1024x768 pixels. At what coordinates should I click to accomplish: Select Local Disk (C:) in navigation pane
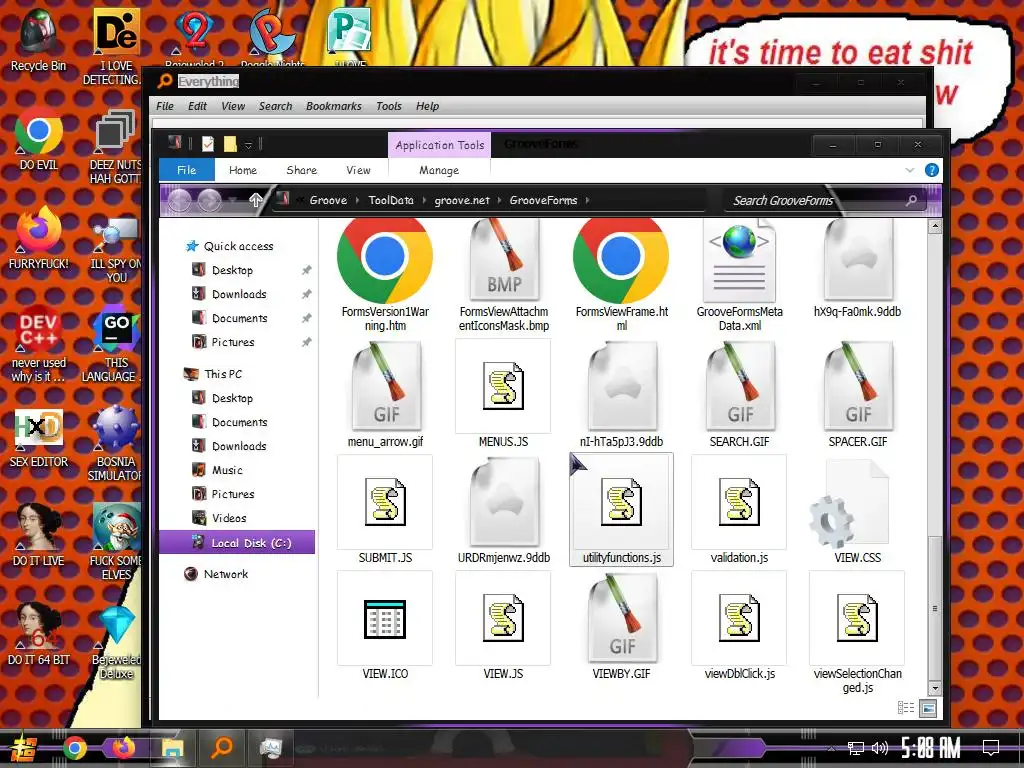coord(238,543)
